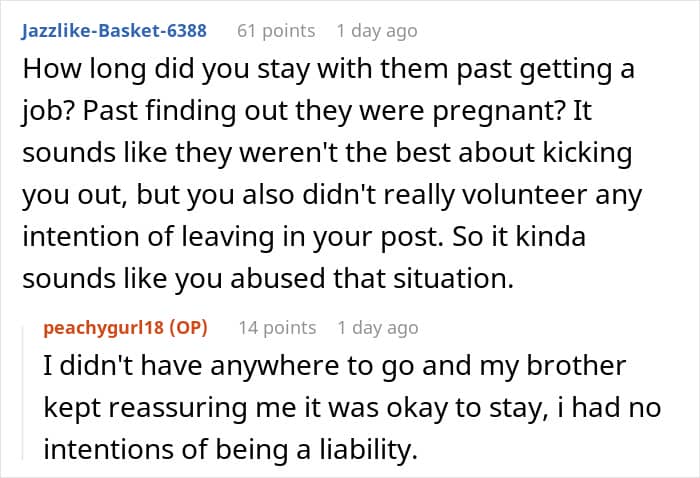Screen dimensions: 700x478
Task: Open peachygurl18's user profile
Action: click(x=107, y=327)
